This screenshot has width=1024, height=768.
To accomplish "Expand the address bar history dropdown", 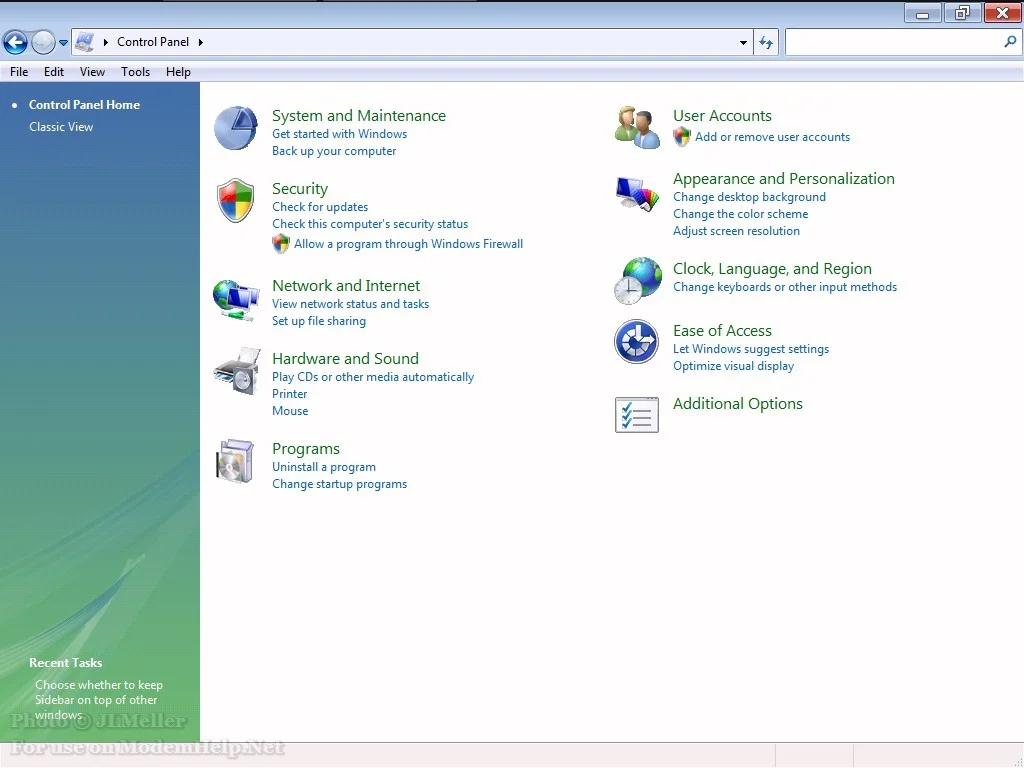I will (743, 42).
